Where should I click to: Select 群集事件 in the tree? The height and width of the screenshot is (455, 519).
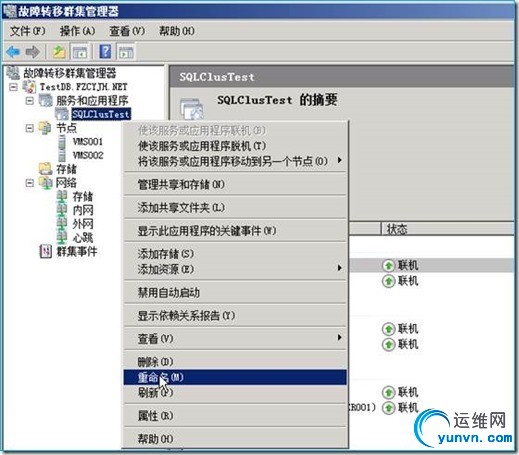tap(77, 251)
